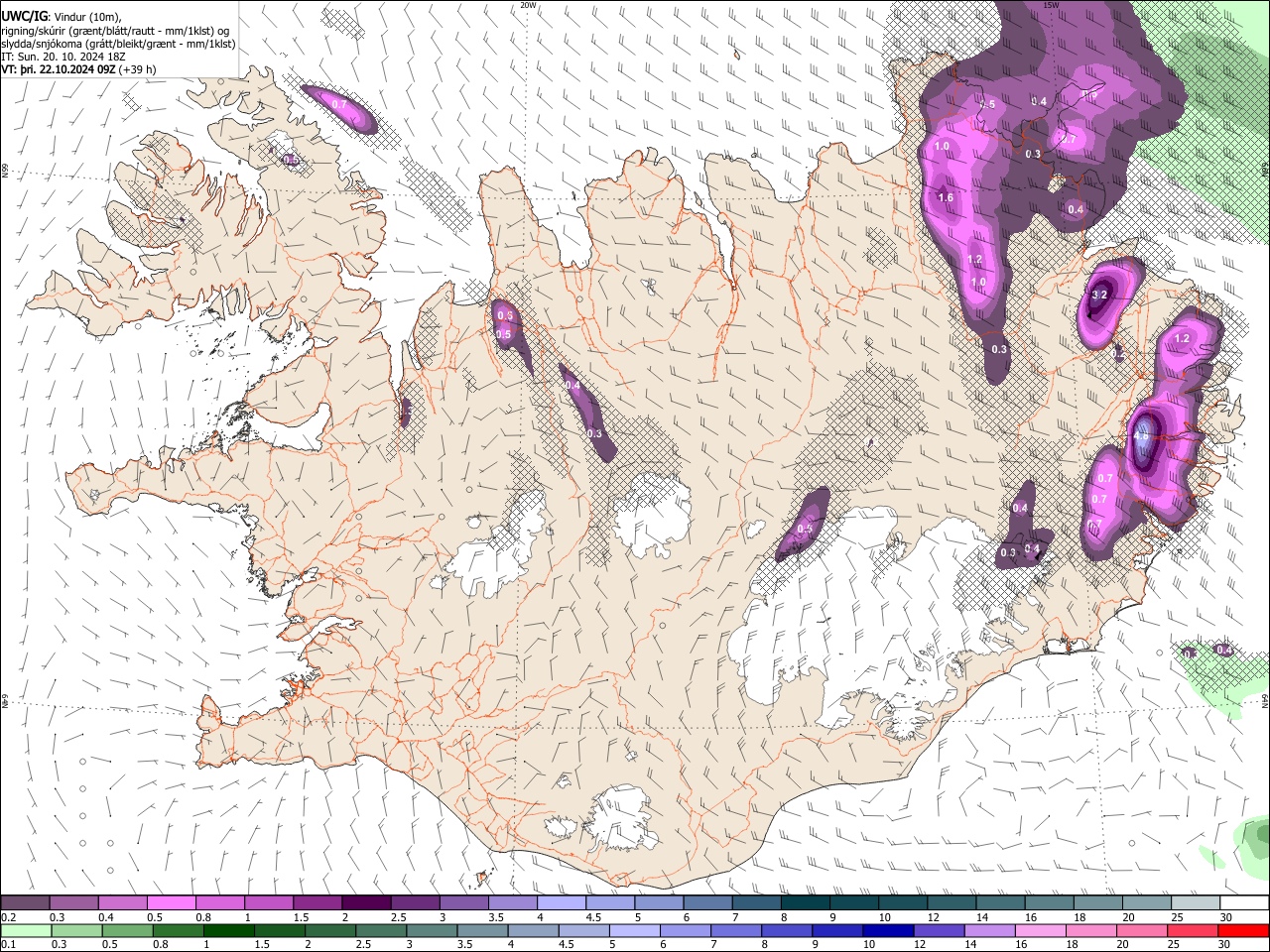Click the '1.6' snowfall value on the map
The height and width of the screenshot is (952, 1270).
tap(946, 198)
